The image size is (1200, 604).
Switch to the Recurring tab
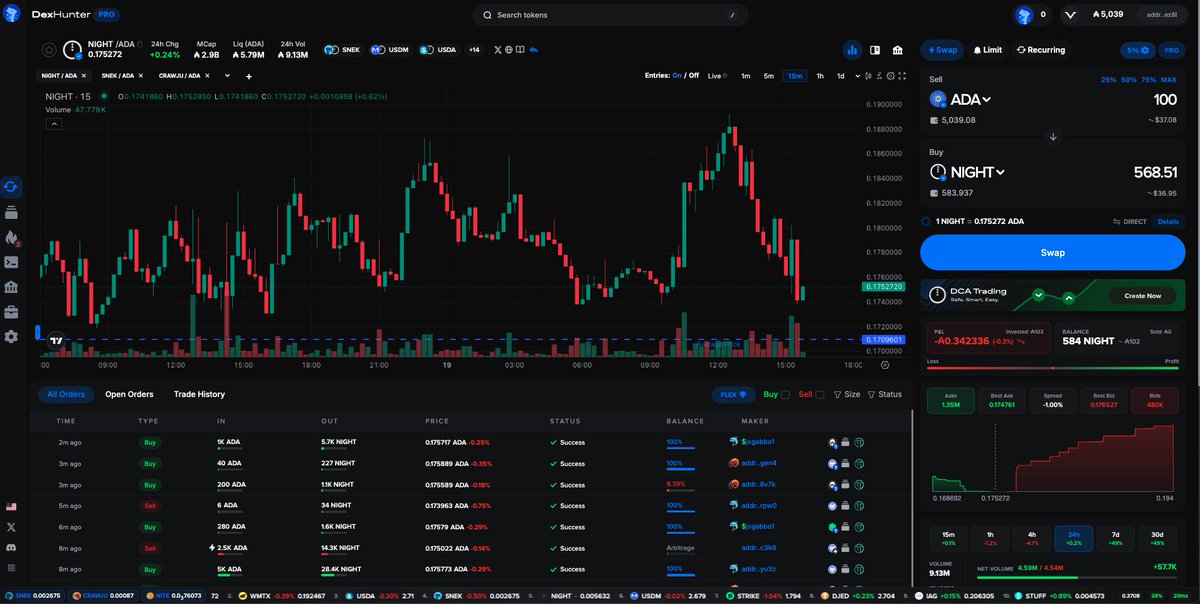[1041, 50]
